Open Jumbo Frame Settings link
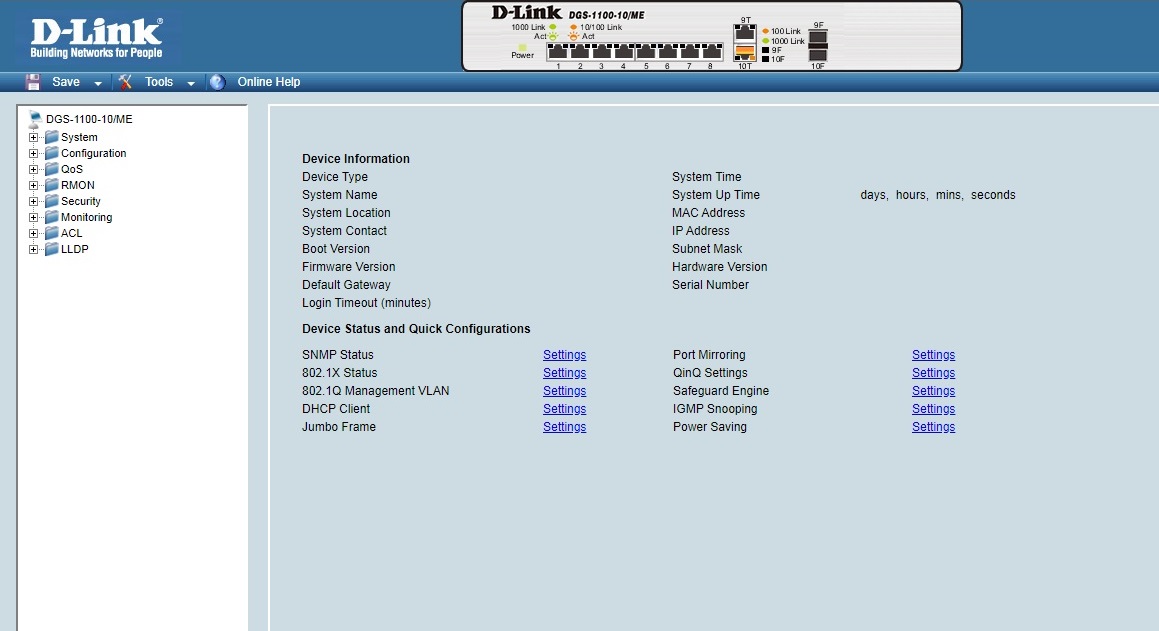Image resolution: width=1159 pixels, height=631 pixels. click(564, 427)
